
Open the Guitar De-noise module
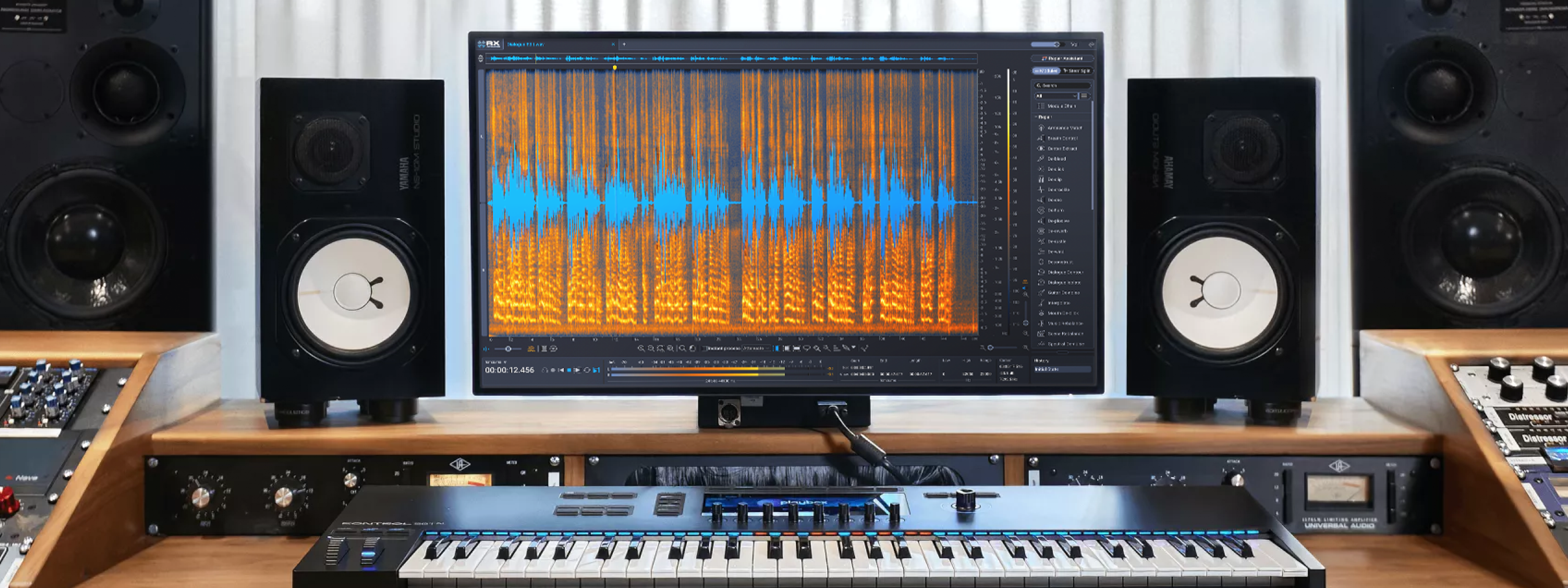click(x=1063, y=293)
